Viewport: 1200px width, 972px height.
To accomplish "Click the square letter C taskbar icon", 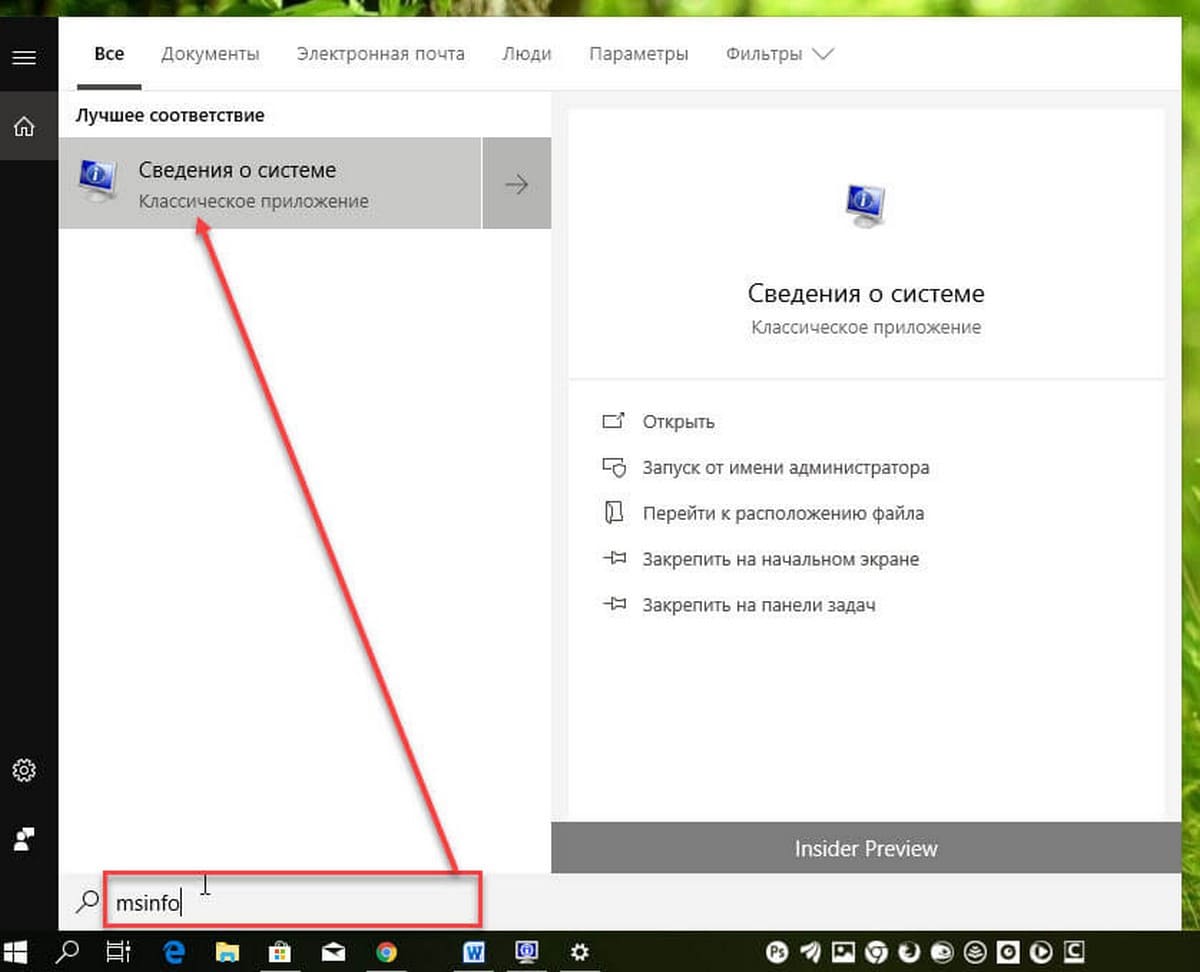I will [1073, 951].
